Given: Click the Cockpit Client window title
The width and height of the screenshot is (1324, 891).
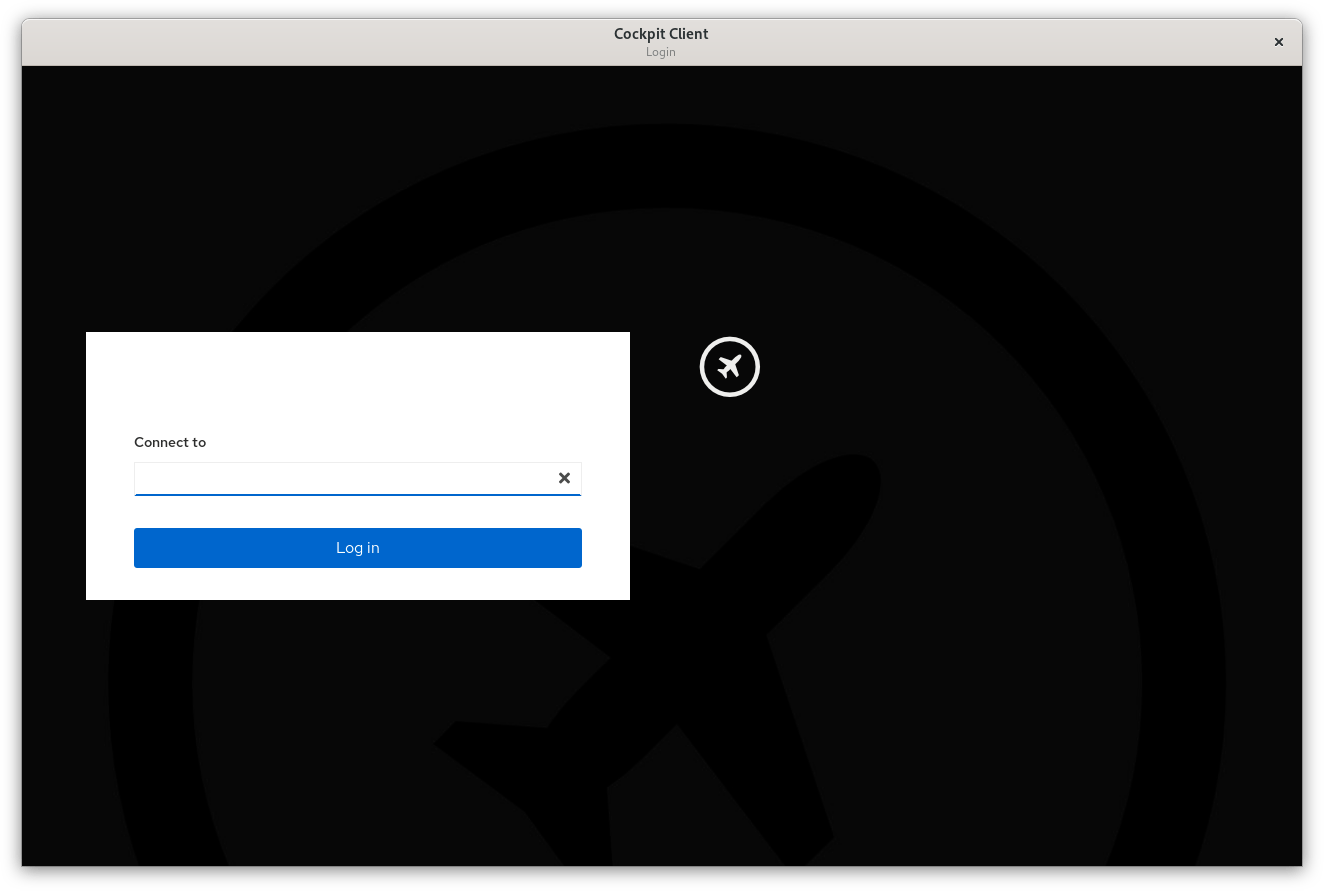Looking at the screenshot, I should tap(660, 33).
